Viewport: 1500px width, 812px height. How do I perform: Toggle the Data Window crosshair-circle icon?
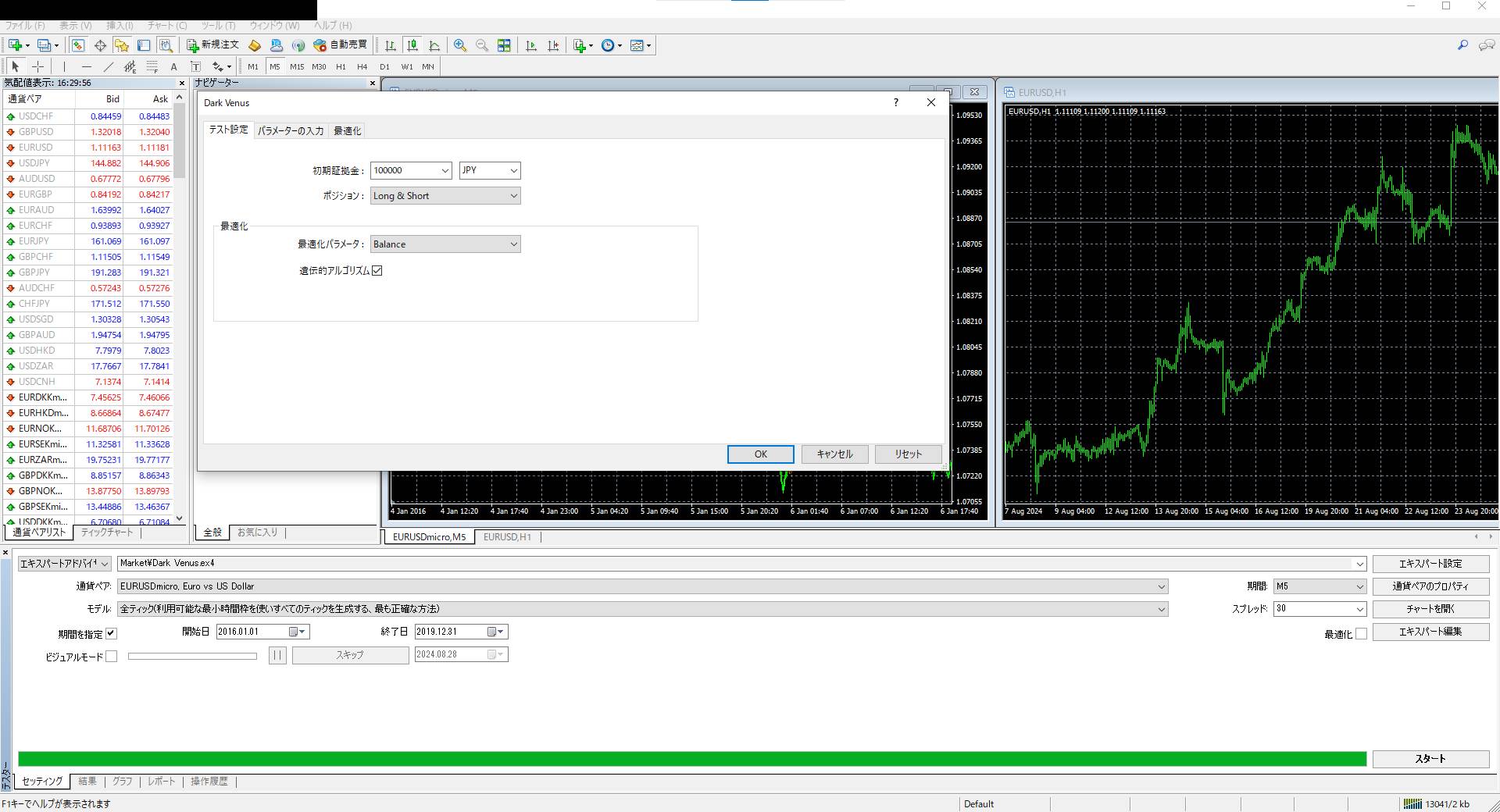tap(100, 45)
